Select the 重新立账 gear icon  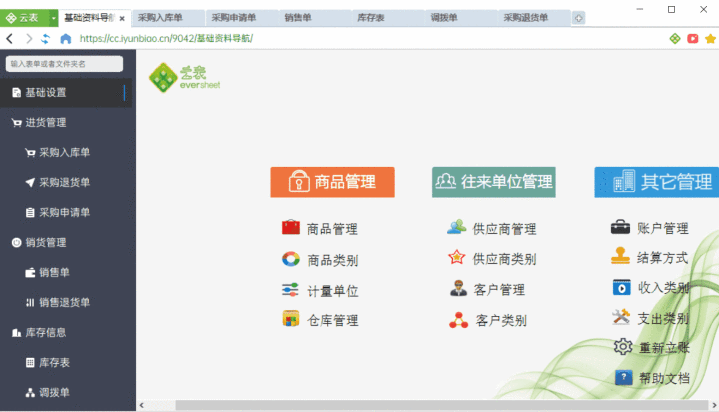click(623, 347)
